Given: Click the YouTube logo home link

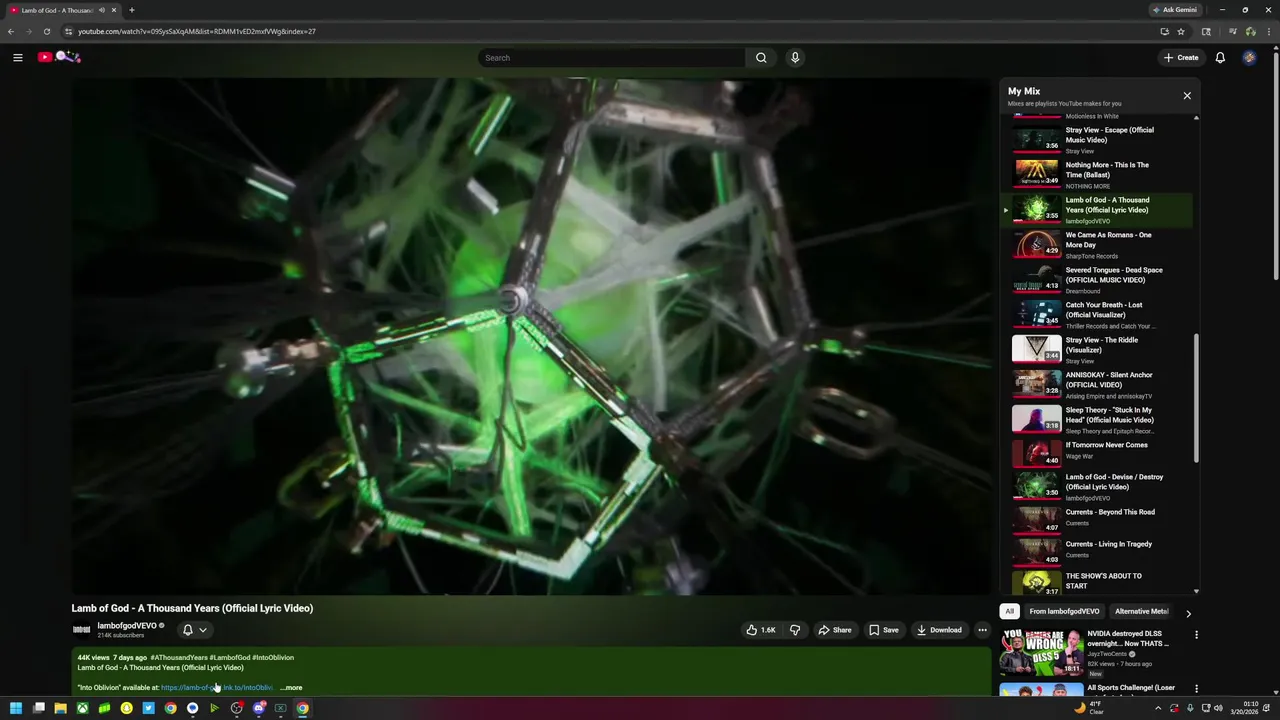Looking at the screenshot, I should coord(59,57).
